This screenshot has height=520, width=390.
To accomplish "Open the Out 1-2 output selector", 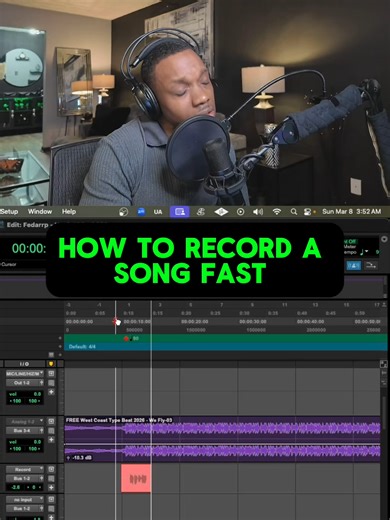I will [x=25, y=383].
